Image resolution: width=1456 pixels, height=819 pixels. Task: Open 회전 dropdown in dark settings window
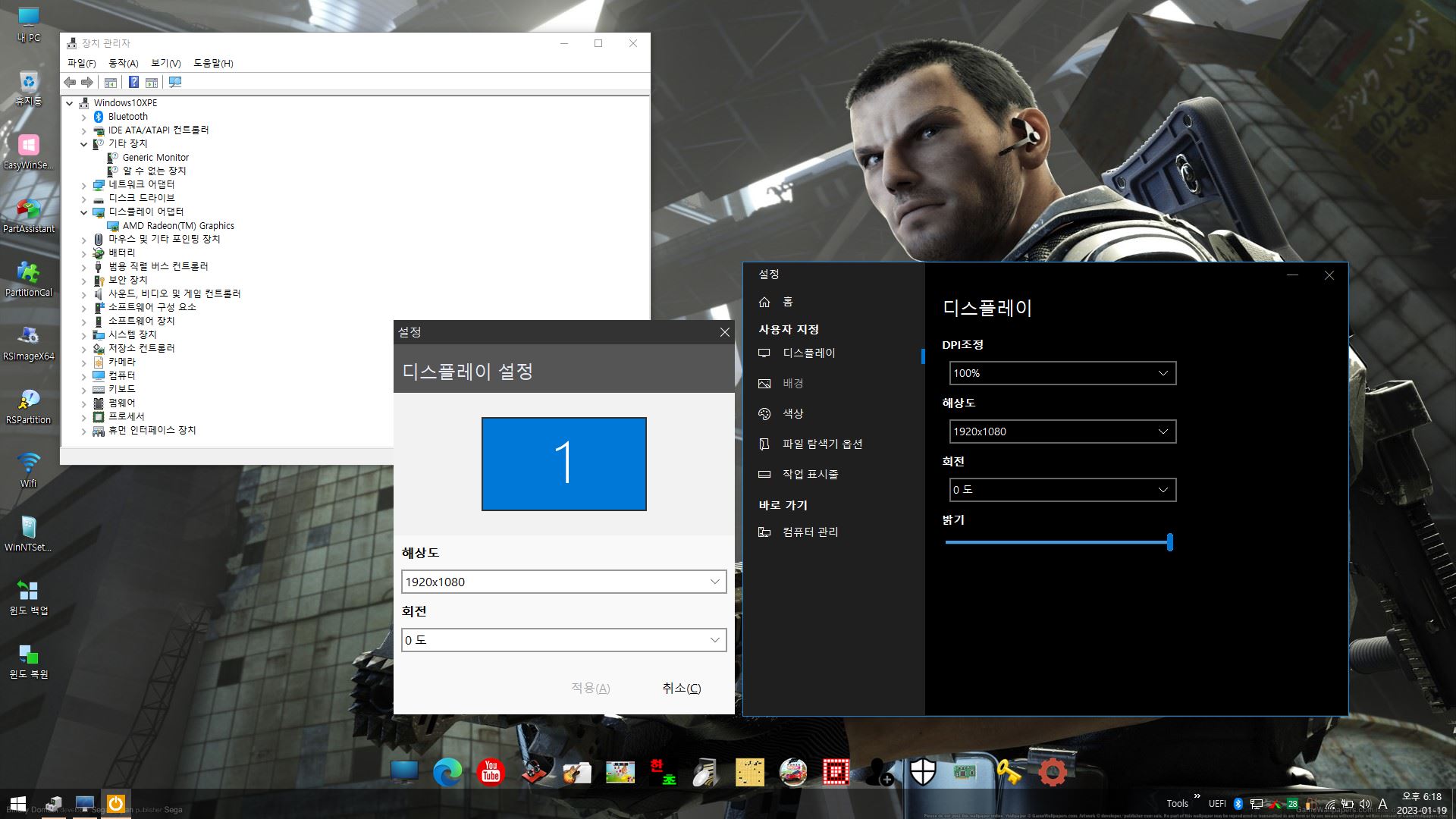tap(1062, 490)
